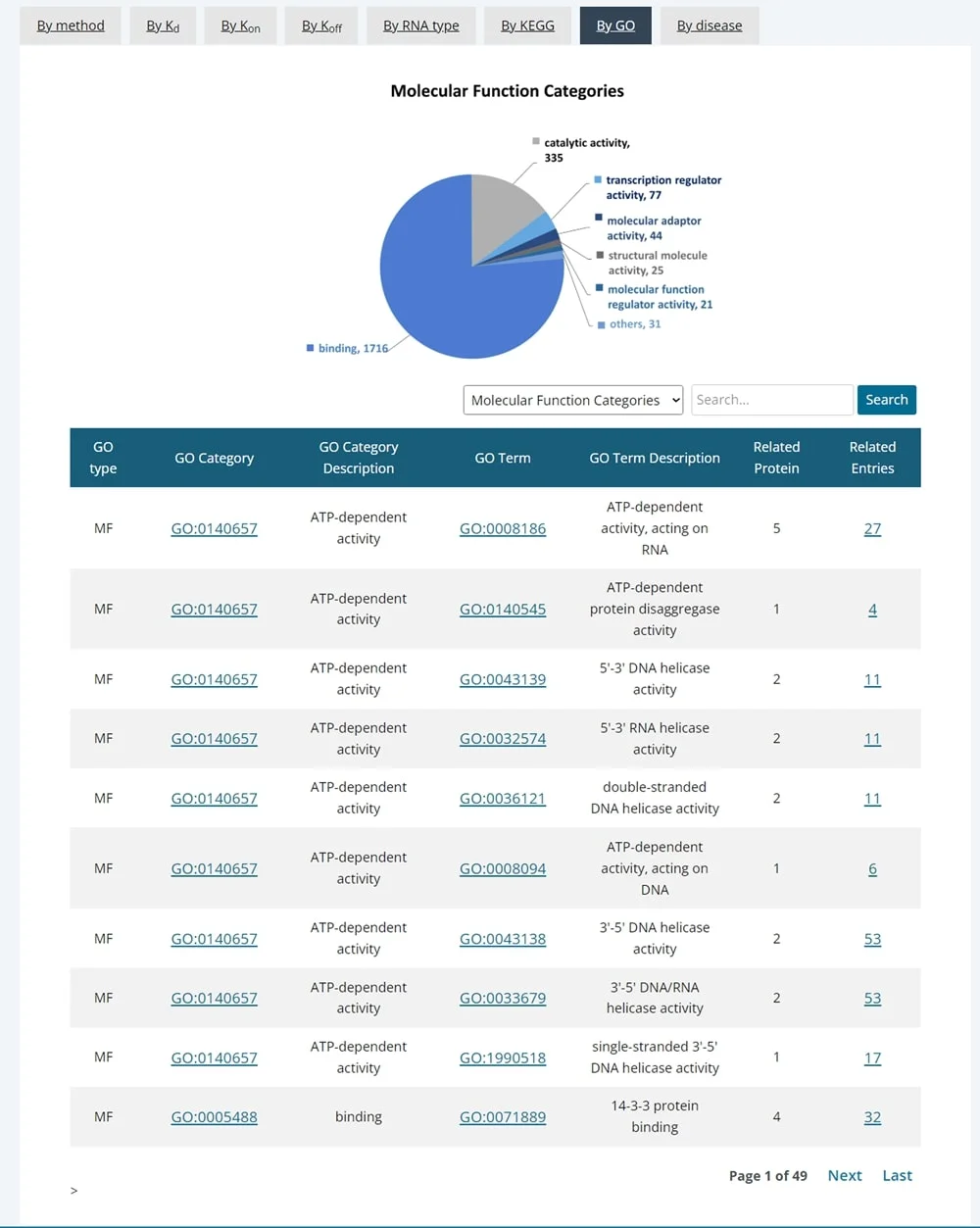This screenshot has width=980, height=1228.
Task: Click the GO Category Description column header
Action: [x=359, y=458]
